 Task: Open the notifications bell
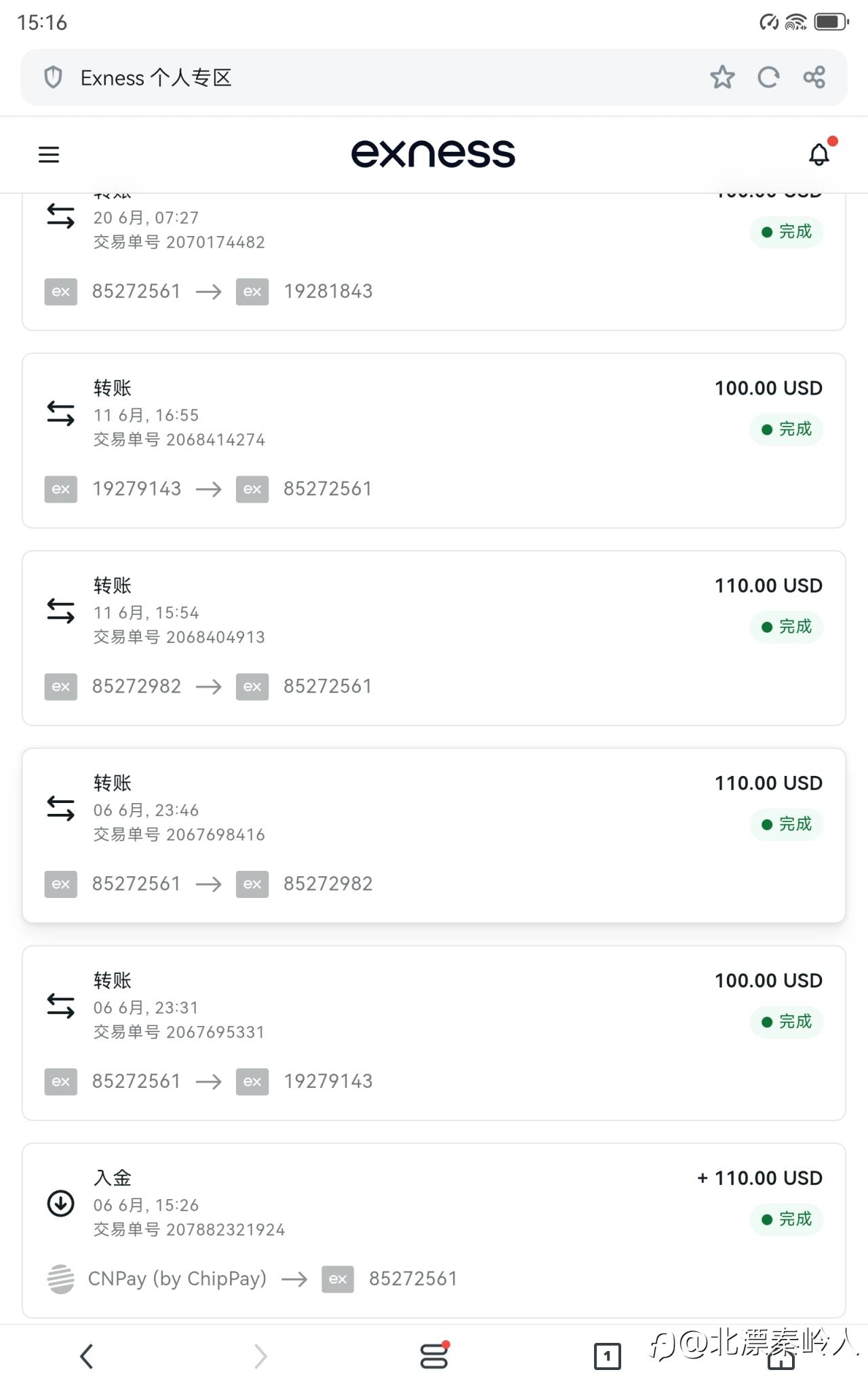pos(819,155)
